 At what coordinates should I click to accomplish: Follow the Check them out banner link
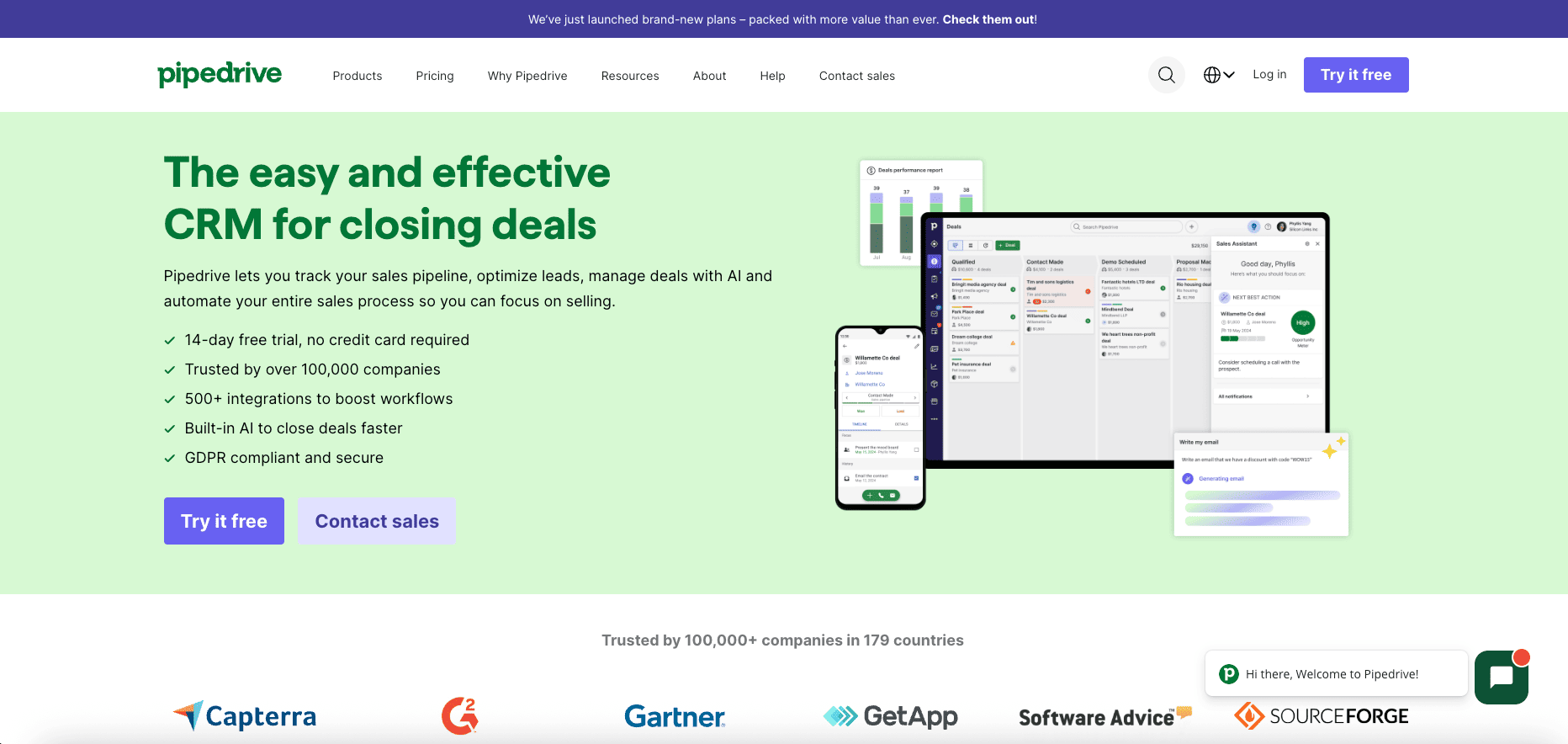(x=988, y=19)
